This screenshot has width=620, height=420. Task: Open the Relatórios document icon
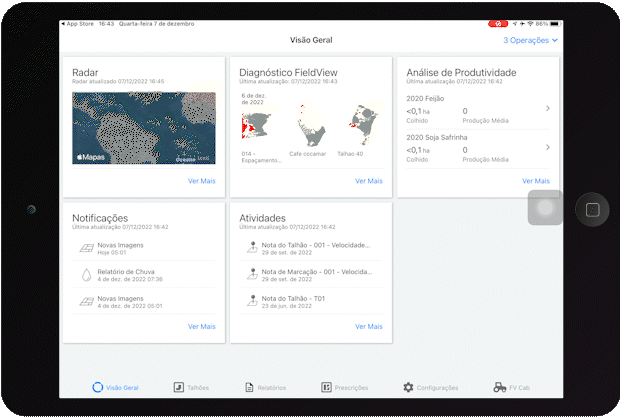pos(249,387)
